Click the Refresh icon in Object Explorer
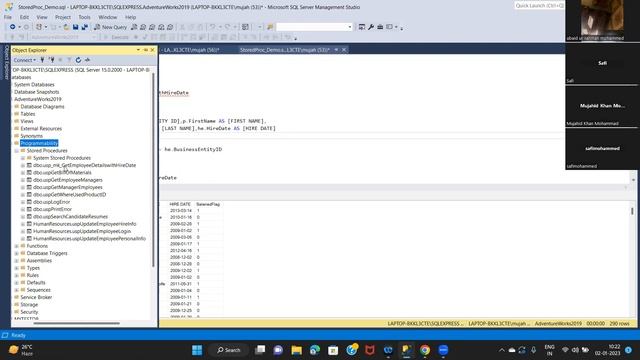This screenshot has width=640, height=360. pos(78,60)
